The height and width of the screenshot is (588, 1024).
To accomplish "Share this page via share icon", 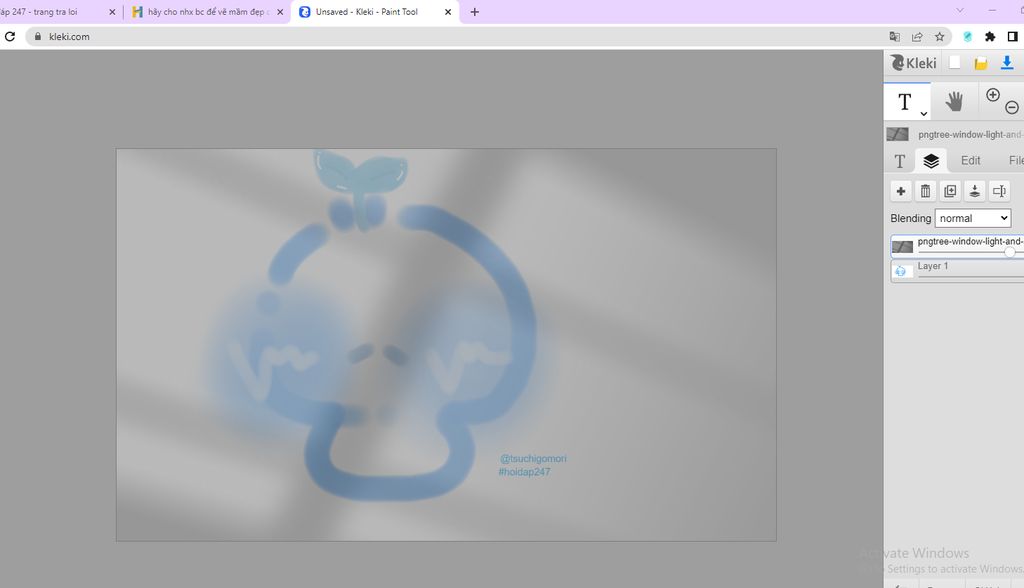I will [x=917, y=37].
